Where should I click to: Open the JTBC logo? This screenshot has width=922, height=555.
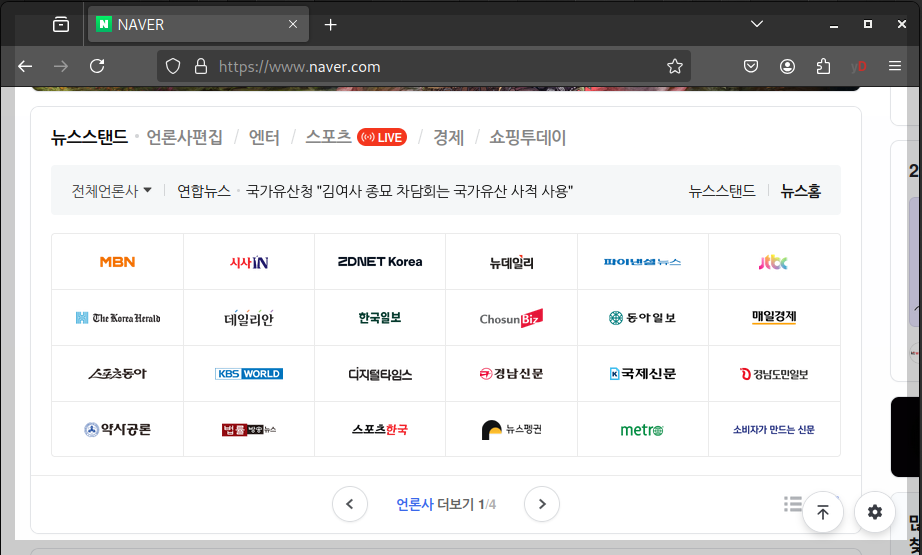(773, 262)
